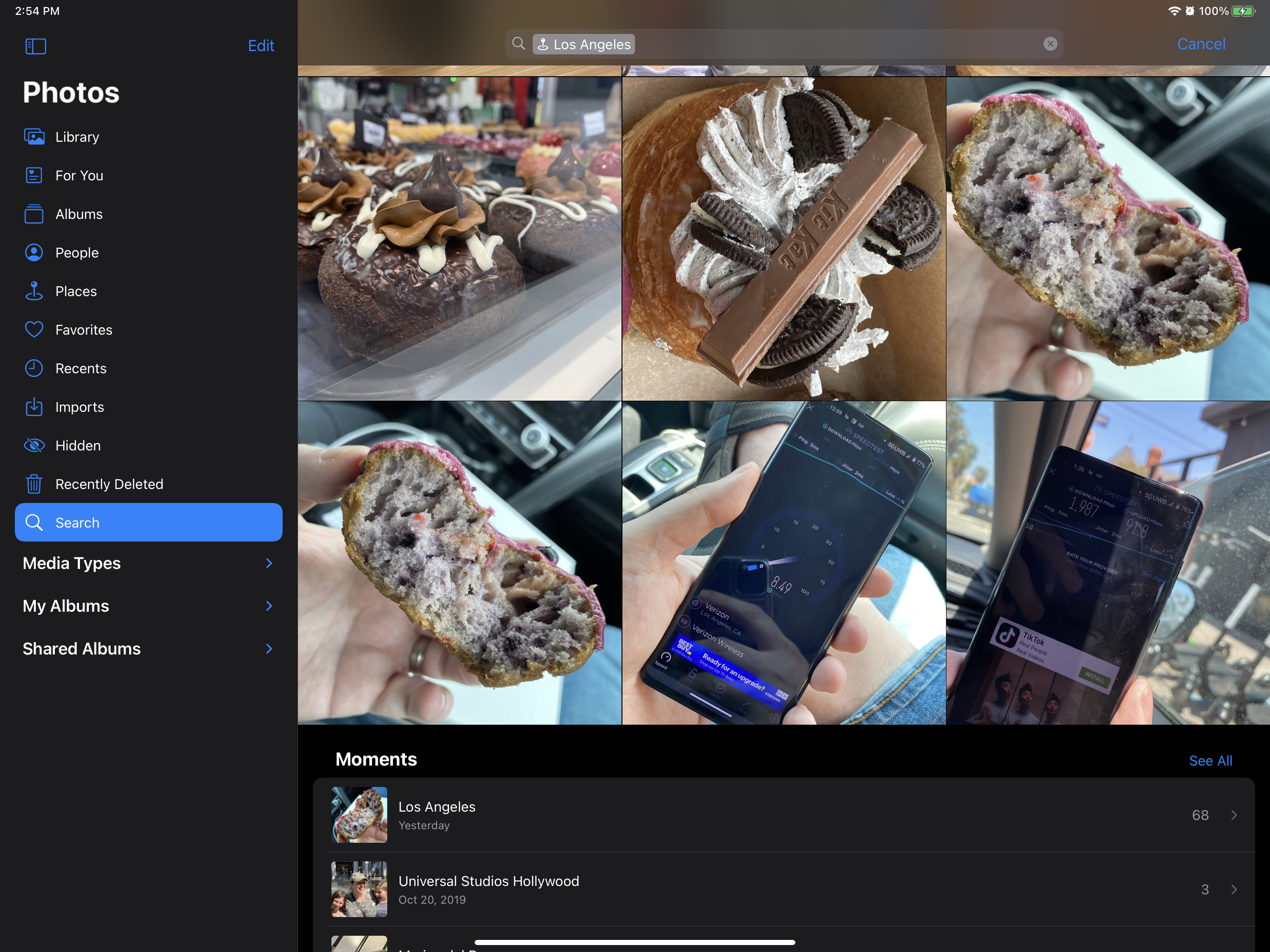
Task: Open the Places map view
Action: pos(76,291)
